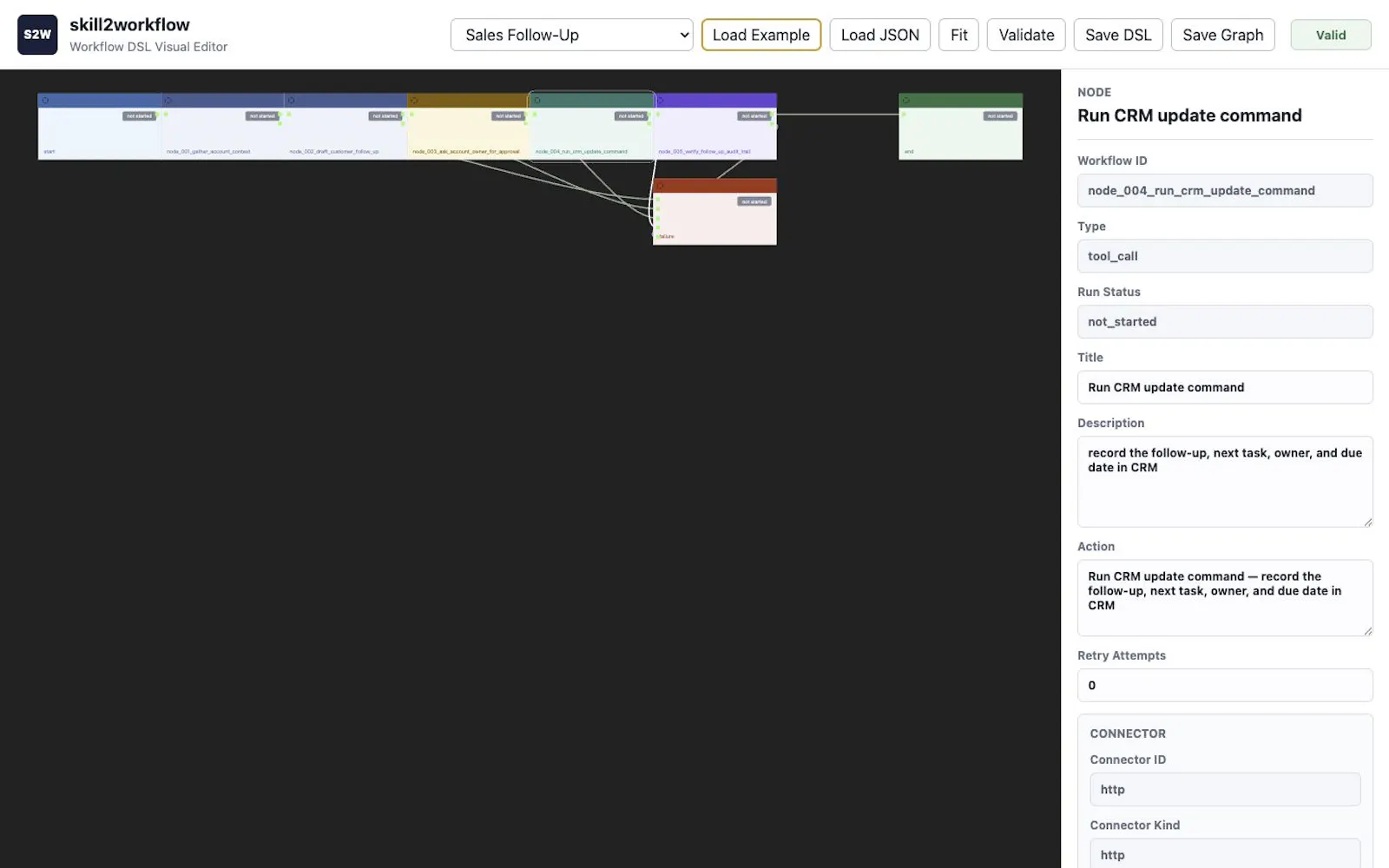Click the Valid status indicator
The width and height of the screenshot is (1389, 868).
pos(1331,35)
